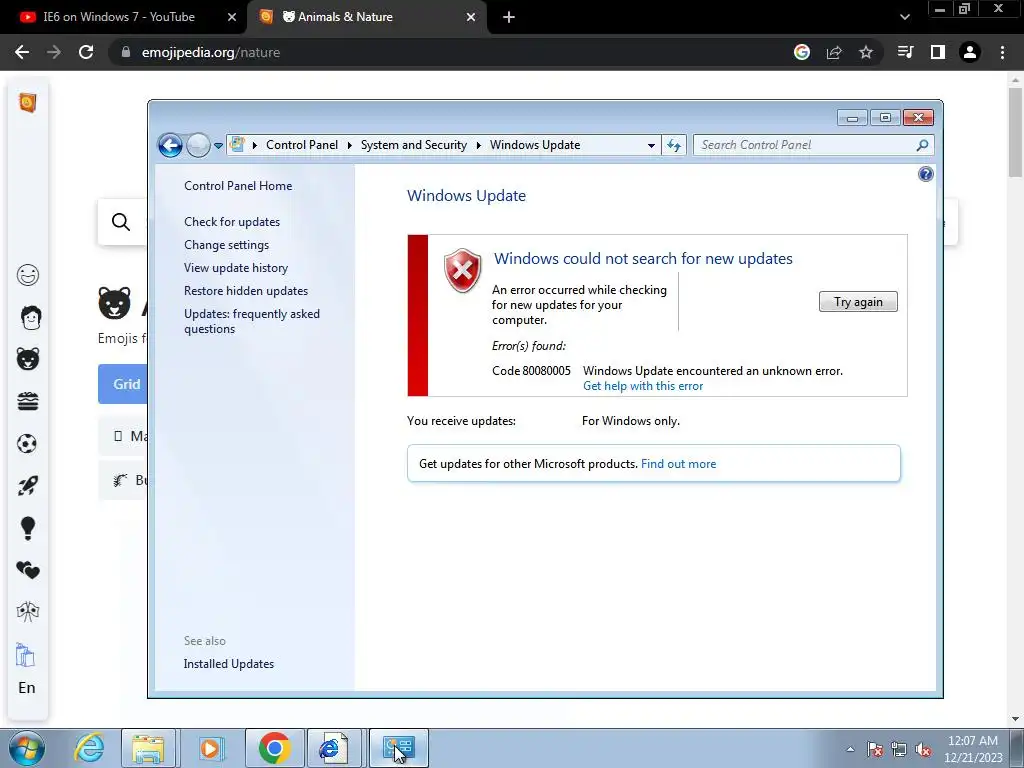This screenshot has height=768, width=1024.
Task: Open a new Chrome tab with plus button
Action: point(509,18)
